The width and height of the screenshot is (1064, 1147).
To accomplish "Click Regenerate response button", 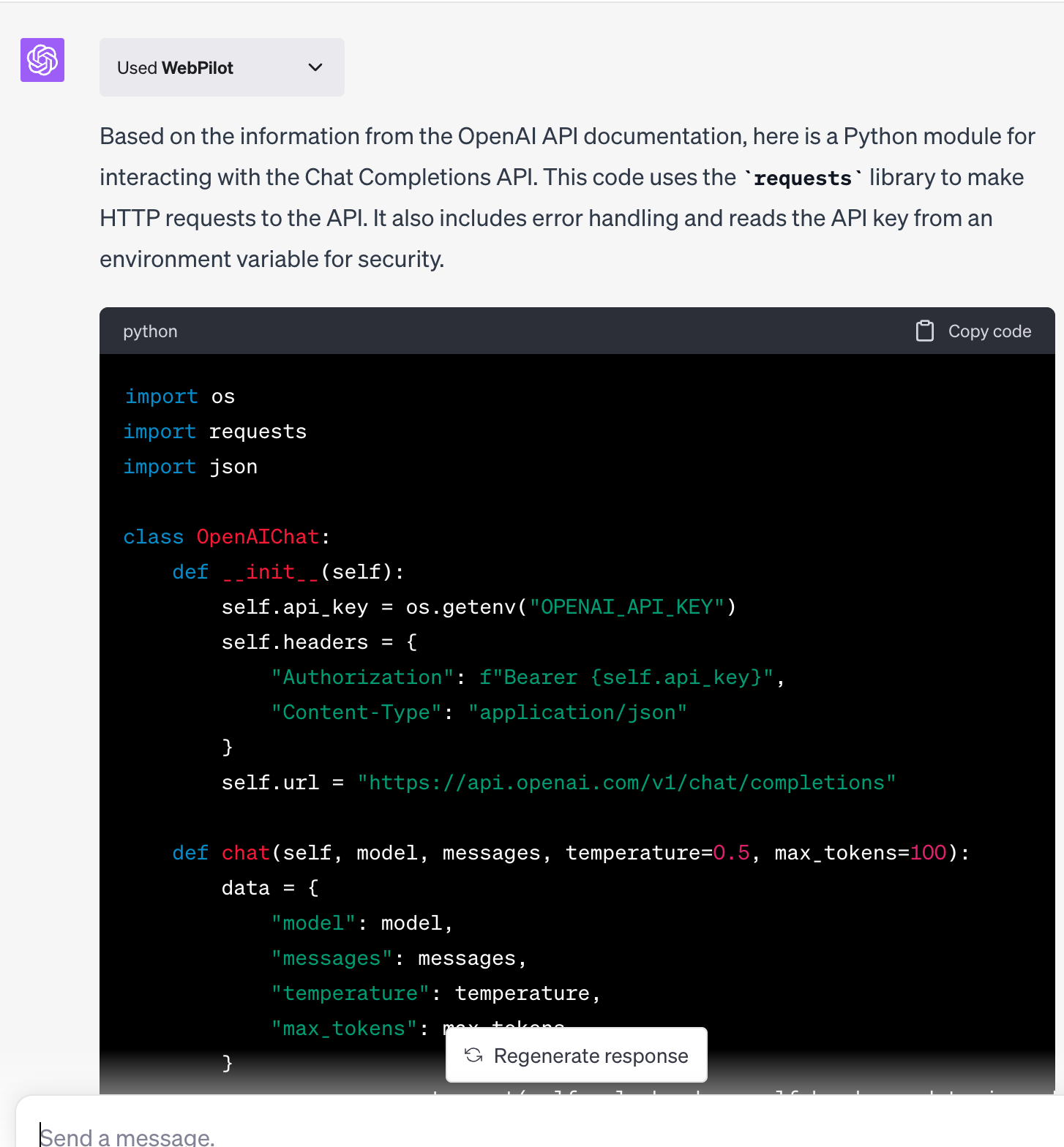I will [x=577, y=1056].
